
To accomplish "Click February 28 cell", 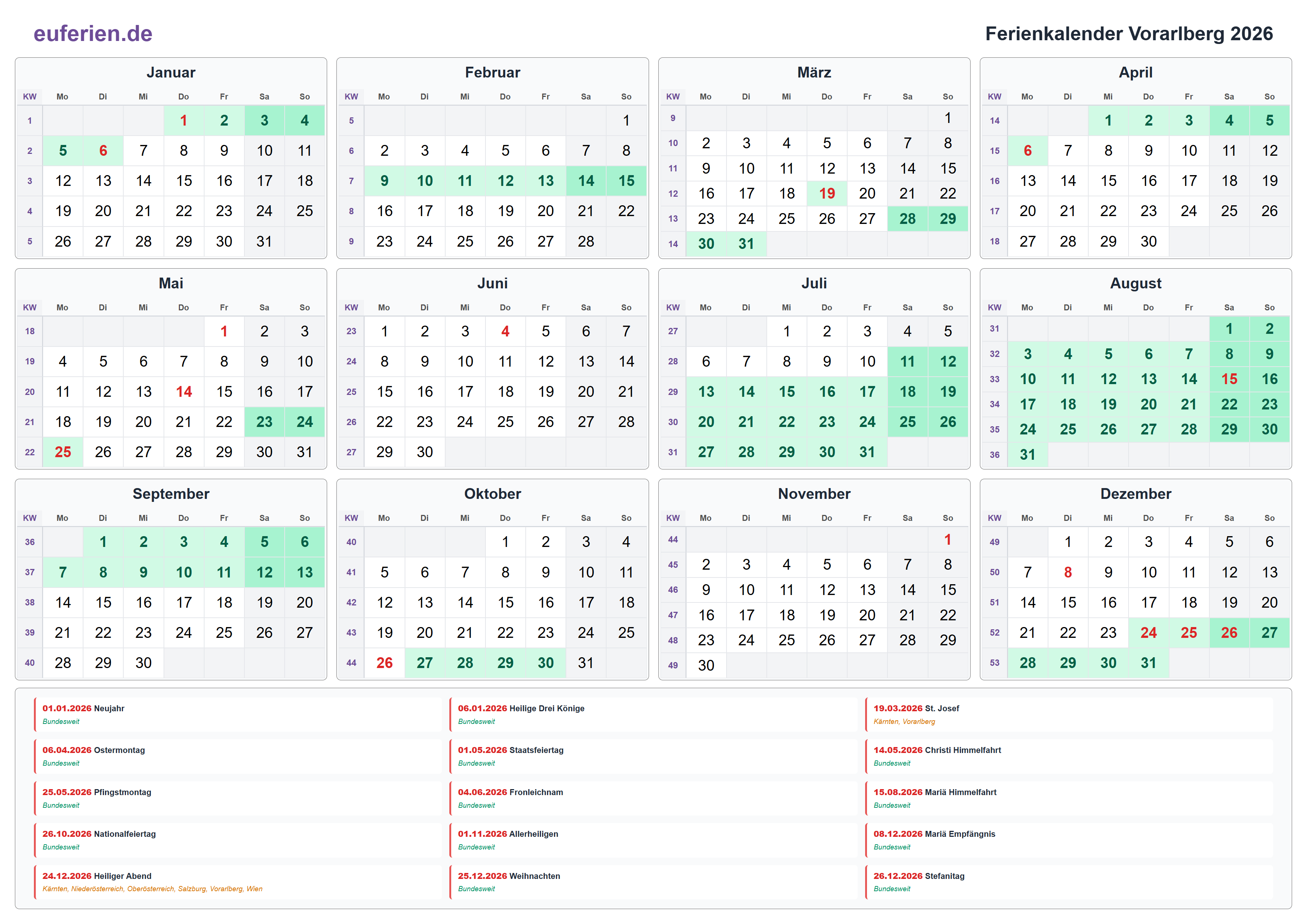I will point(586,241).
